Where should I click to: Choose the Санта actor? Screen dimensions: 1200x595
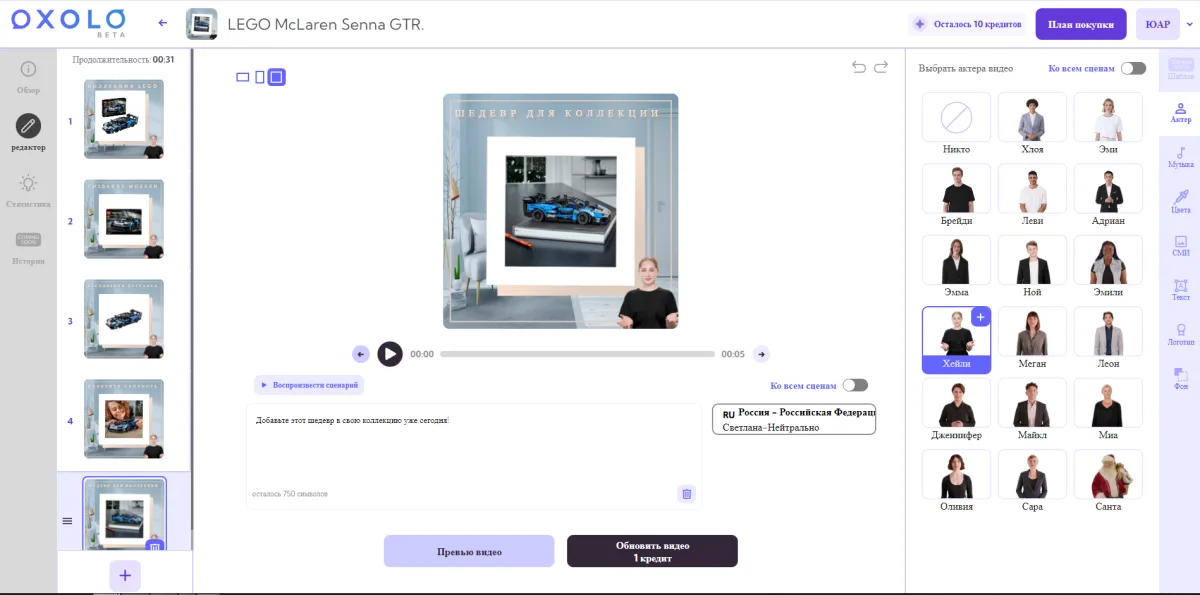tap(1108, 482)
